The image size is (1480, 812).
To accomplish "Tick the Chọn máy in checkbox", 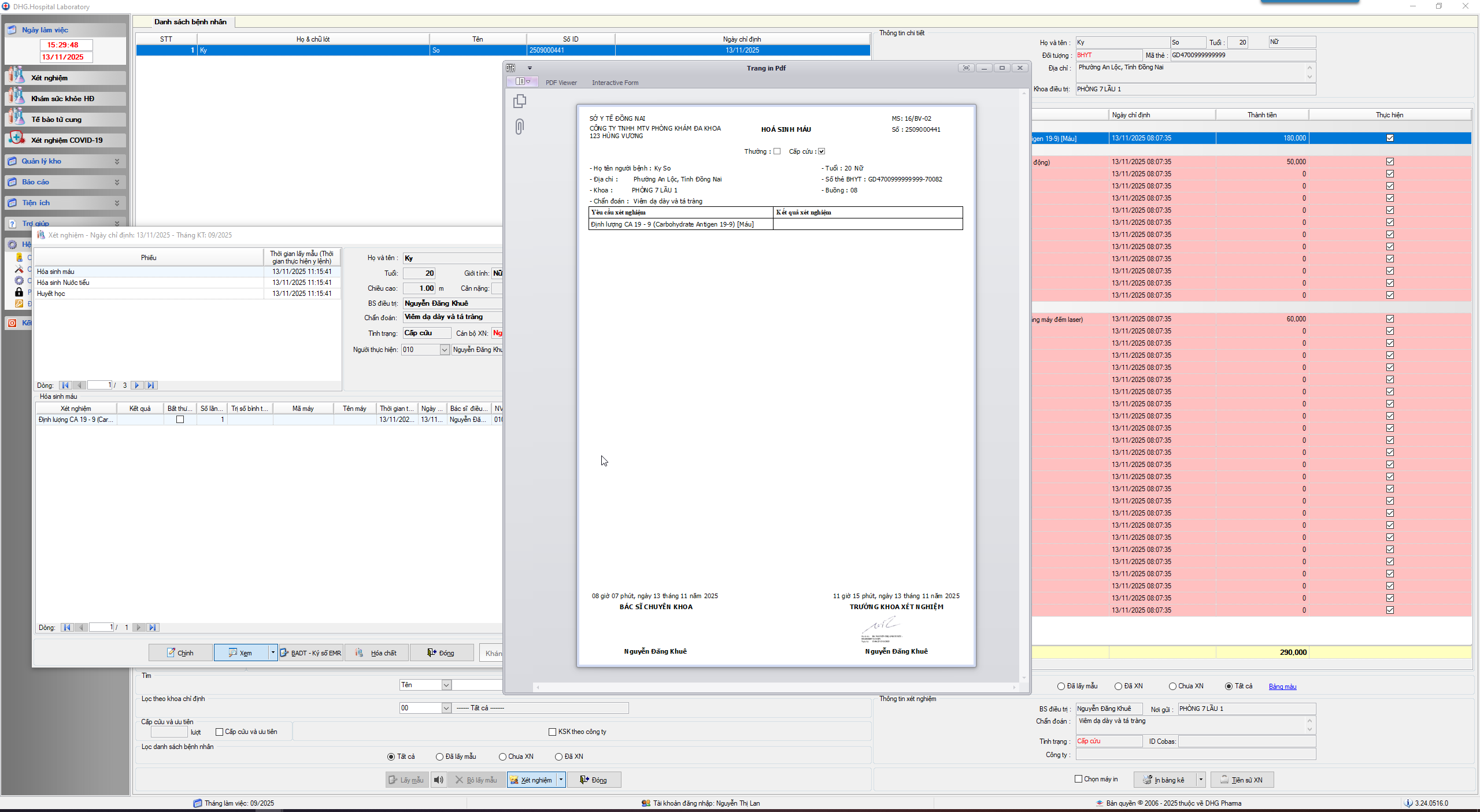I will [1078, 779].
